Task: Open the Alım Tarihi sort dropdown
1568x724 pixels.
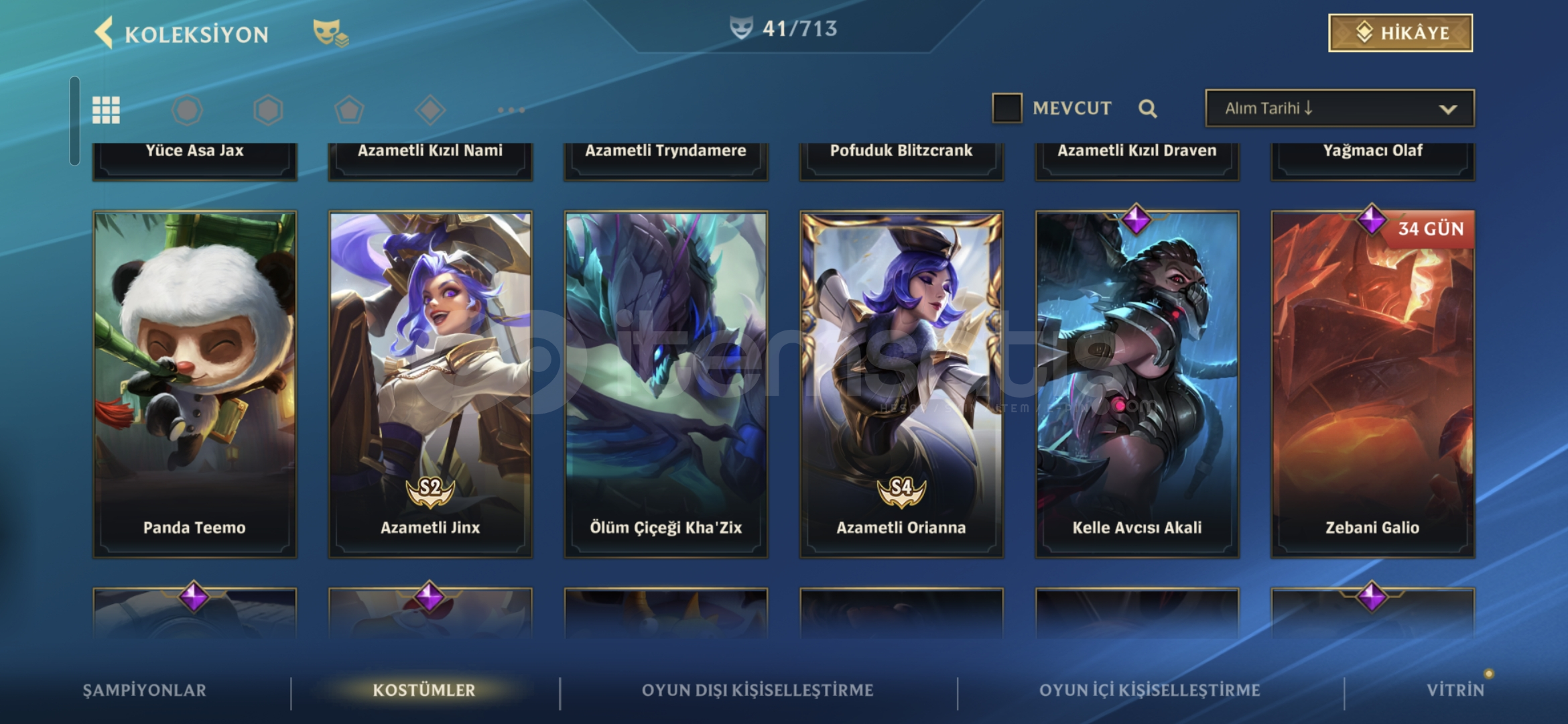Action: click(x=1340, y=109)
